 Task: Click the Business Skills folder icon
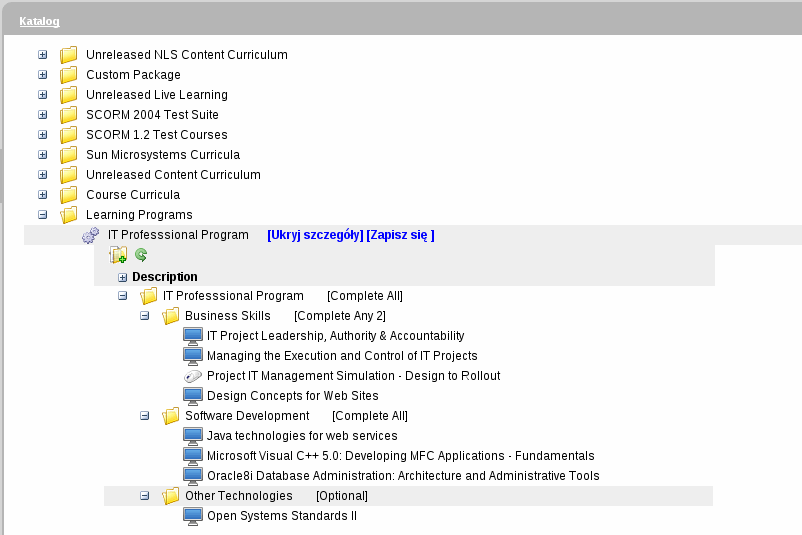171,316
